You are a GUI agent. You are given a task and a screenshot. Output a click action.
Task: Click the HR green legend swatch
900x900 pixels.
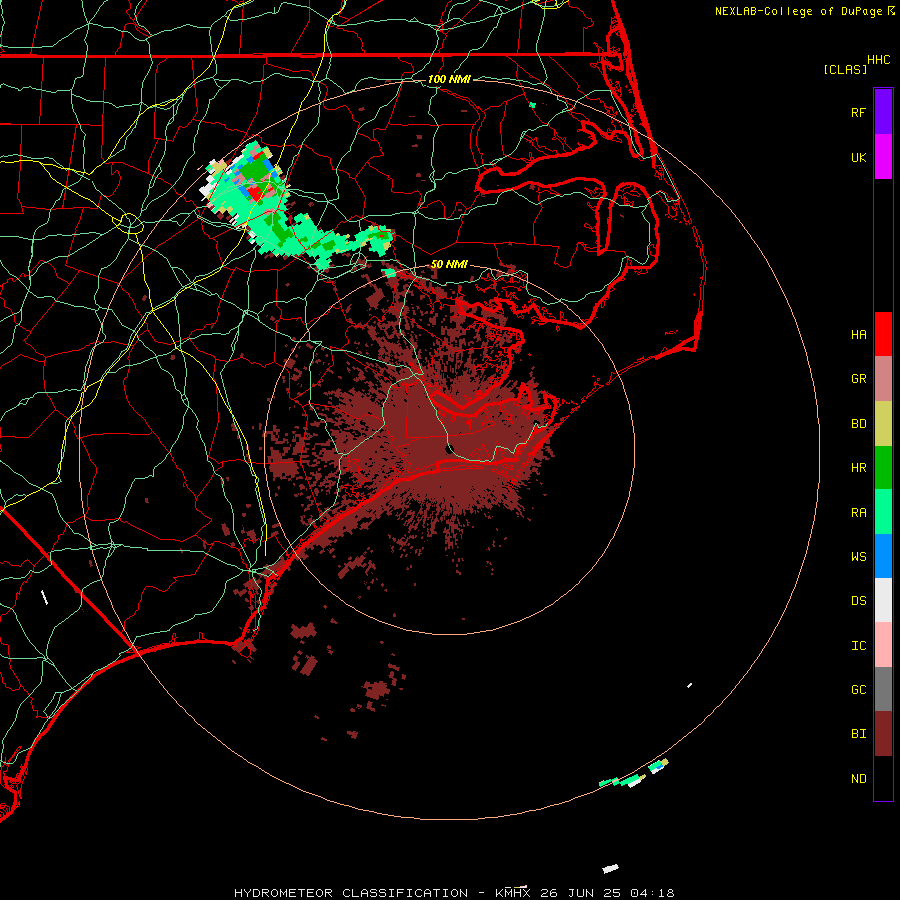coord(883,468)
